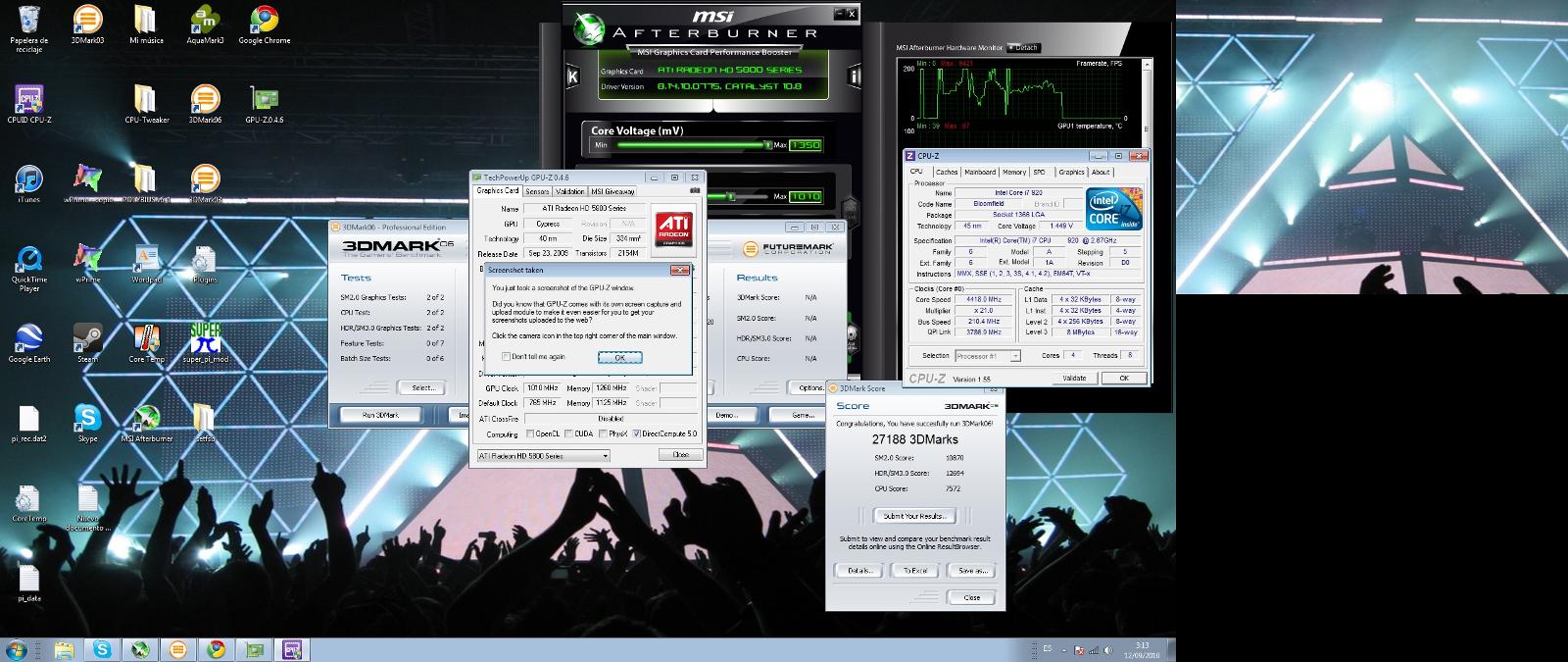
Task: Open the Windows Start button
Action: point(16,649)
